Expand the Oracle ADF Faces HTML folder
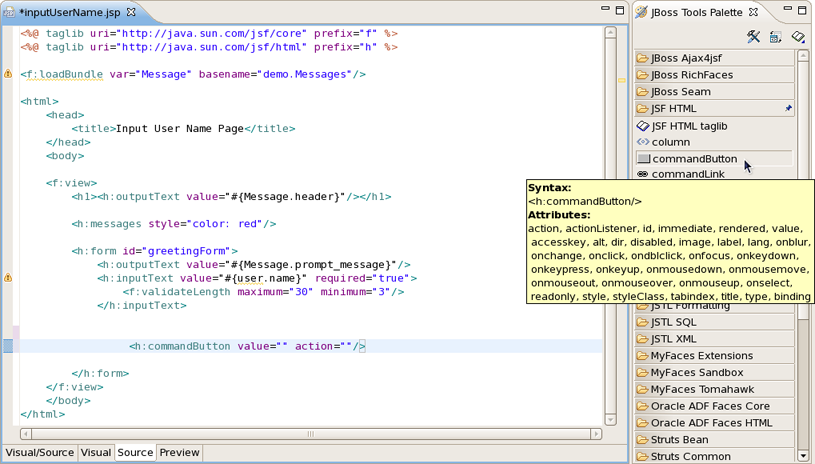The width and height of the screenshot is (815, 464). coord(714,422)
